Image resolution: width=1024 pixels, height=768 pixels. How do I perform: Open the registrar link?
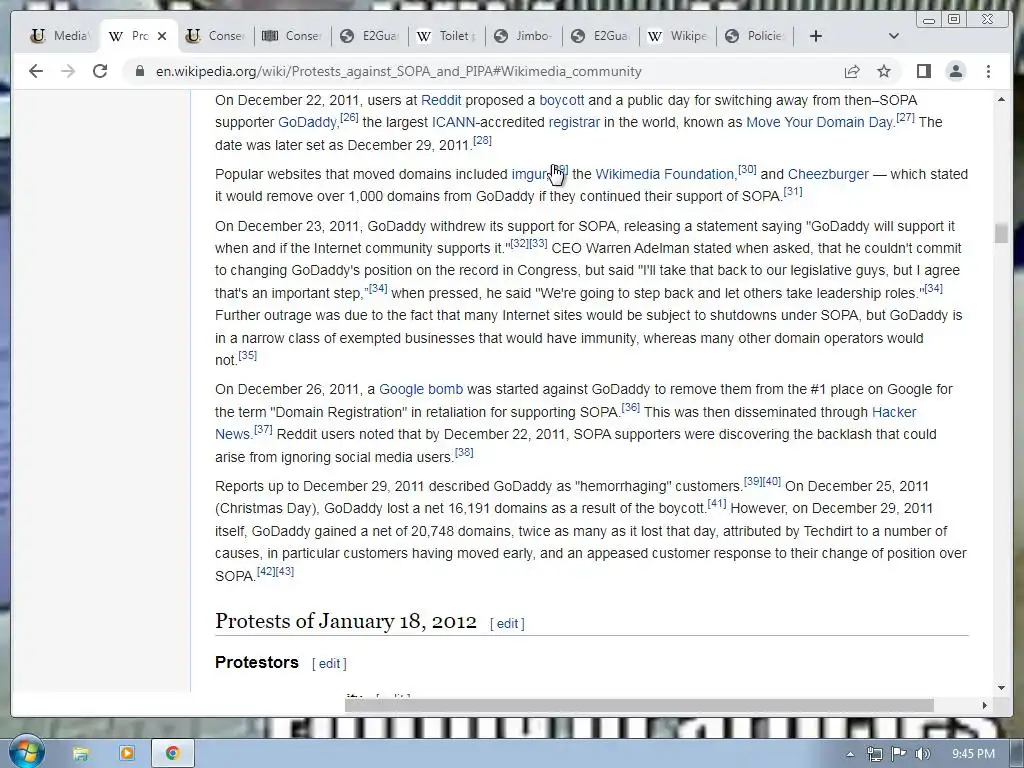point(574,122)
